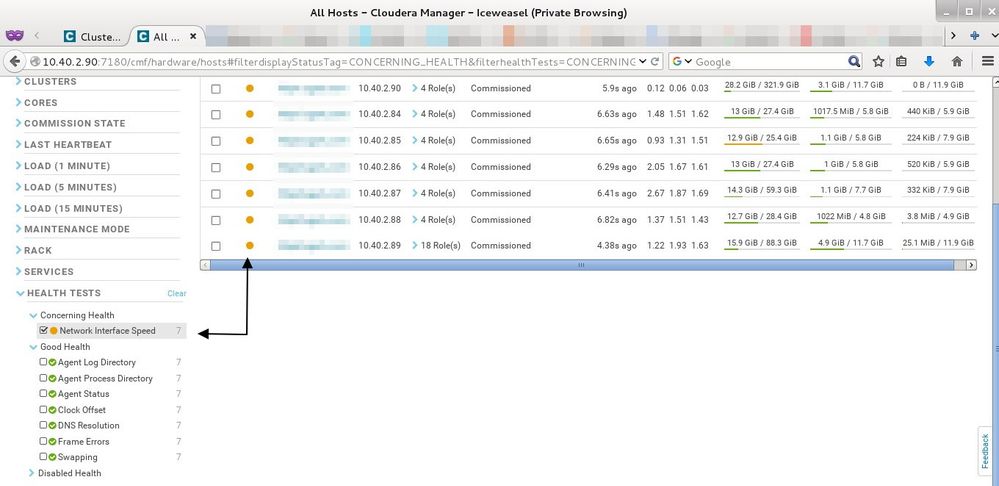Bookmark this page with the star icon
The height and width of the screenshot is (486, 999).
click(x=878, y=62)
